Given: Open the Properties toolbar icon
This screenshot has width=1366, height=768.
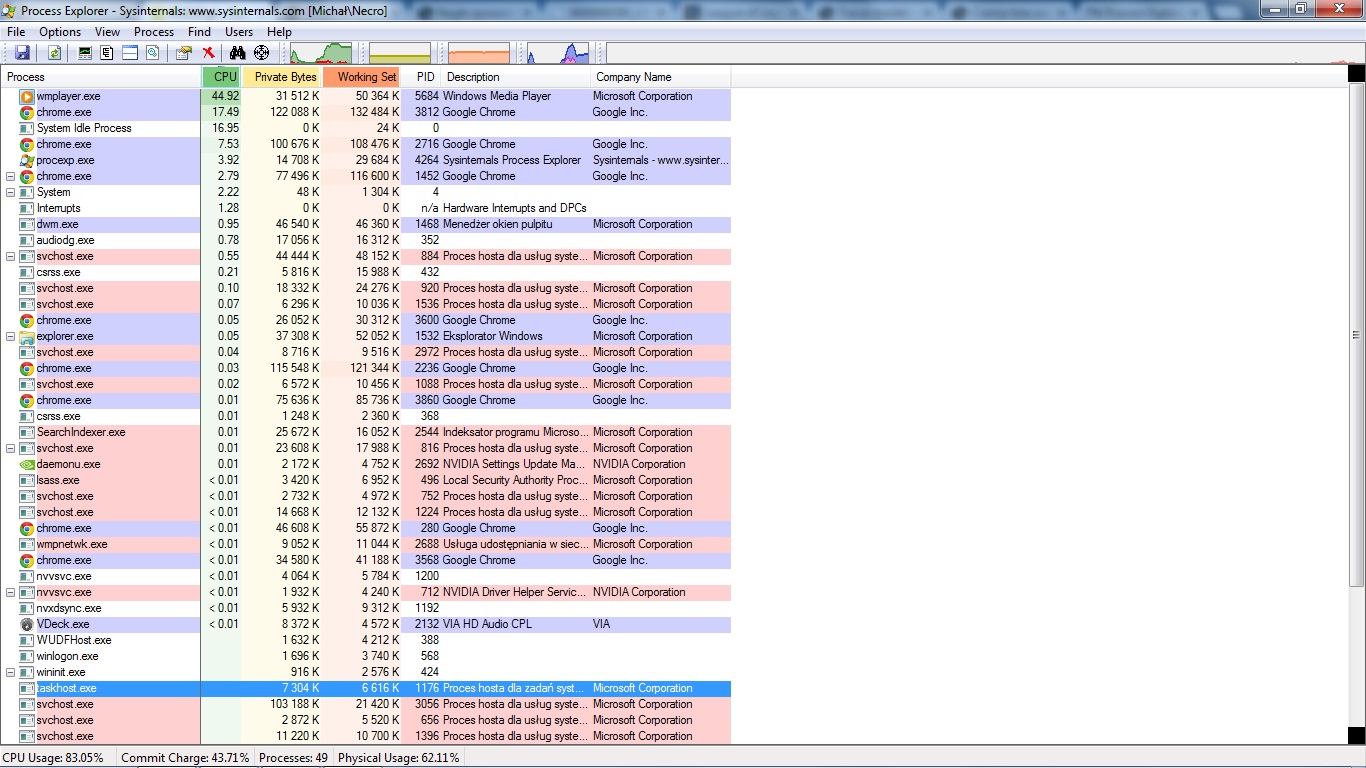Looking at the screenshot, I should (184, 53).
